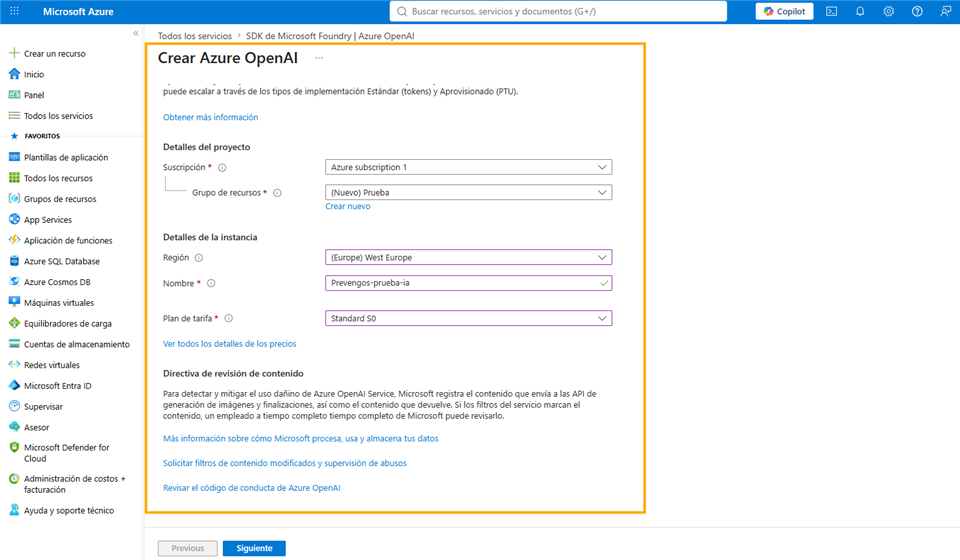Click the Supervisar monitor icon
The image size is (960, 560).
(x=14, y=406)
